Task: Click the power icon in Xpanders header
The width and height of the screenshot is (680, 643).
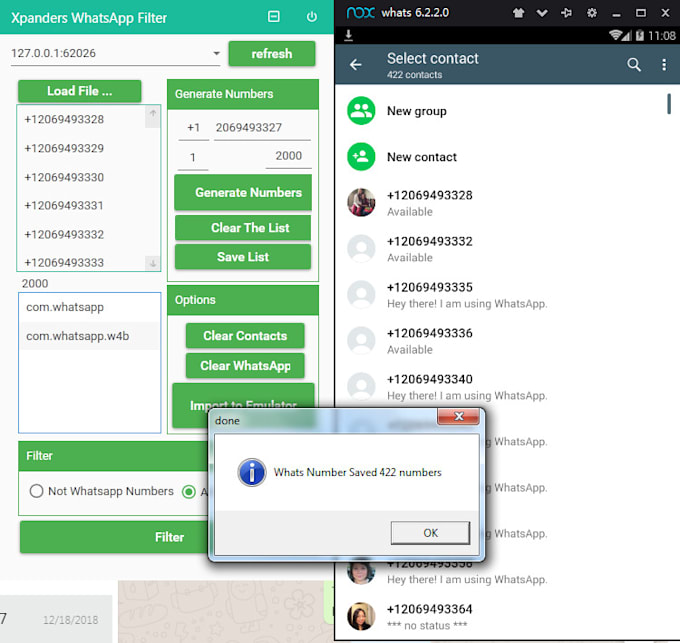Action: (311, 17)
